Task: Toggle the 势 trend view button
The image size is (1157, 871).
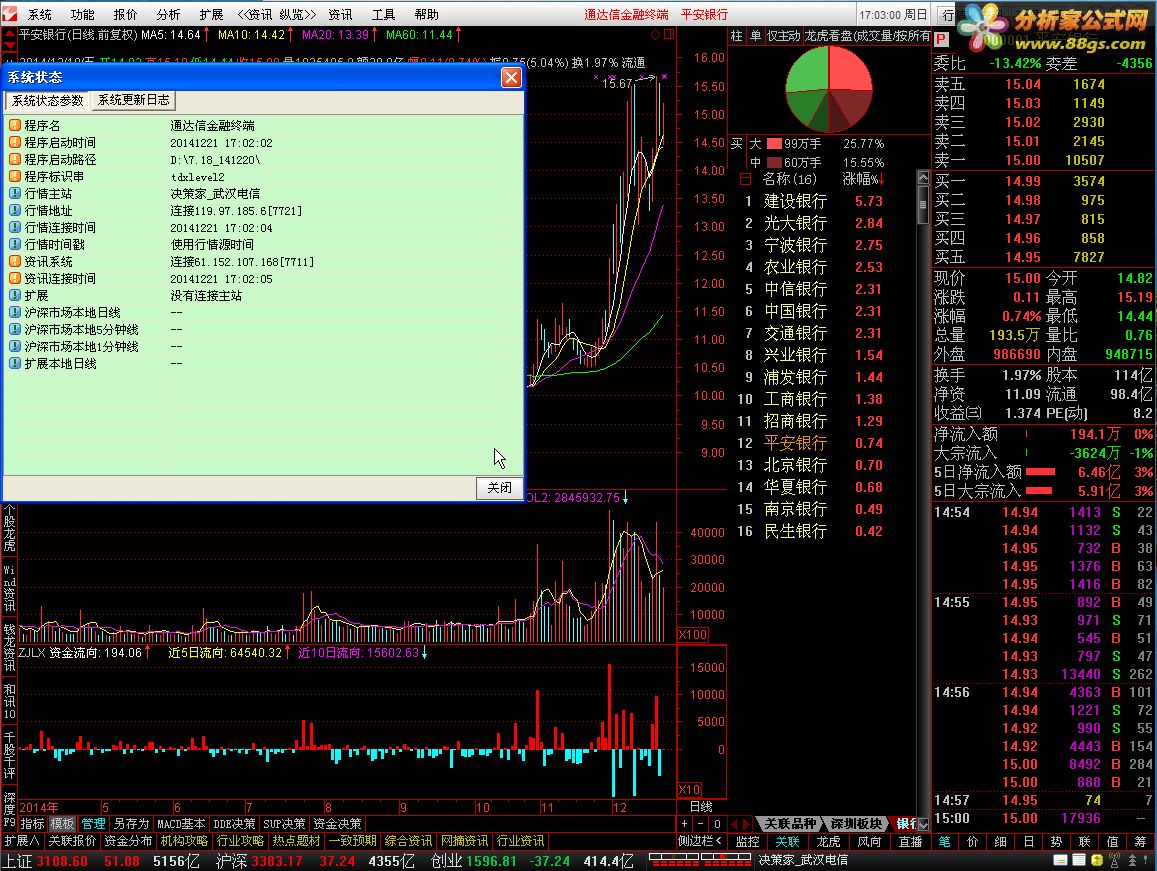Action: point(1057,841)
